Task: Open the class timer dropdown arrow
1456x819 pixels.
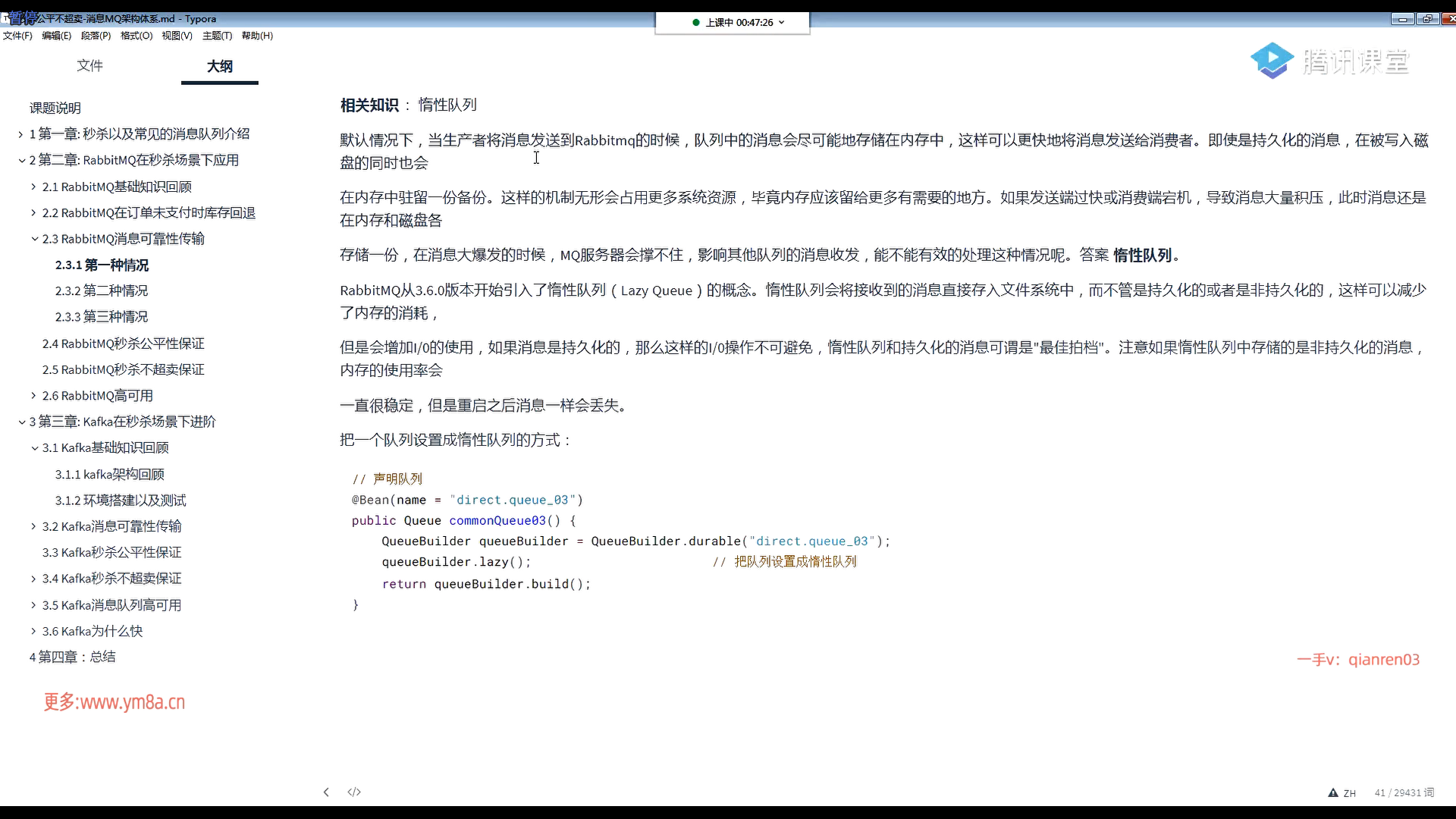Action: pos(782,22)
